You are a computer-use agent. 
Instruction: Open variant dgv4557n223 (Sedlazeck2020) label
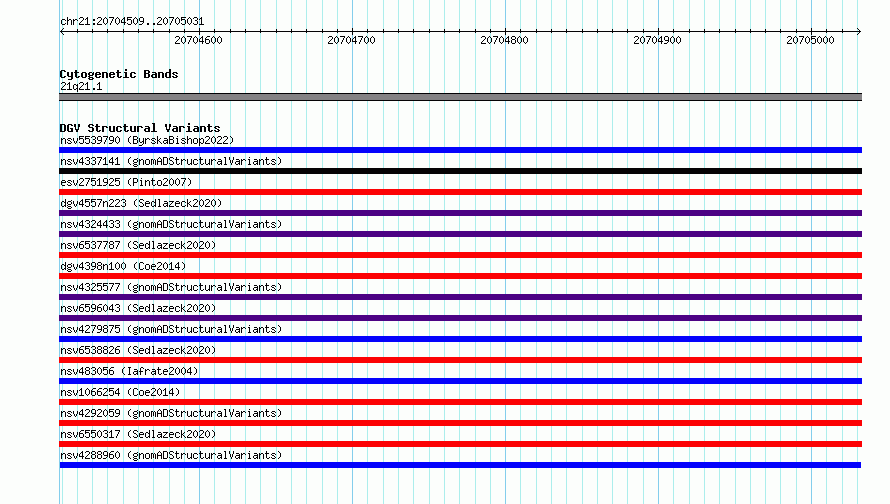141,203
